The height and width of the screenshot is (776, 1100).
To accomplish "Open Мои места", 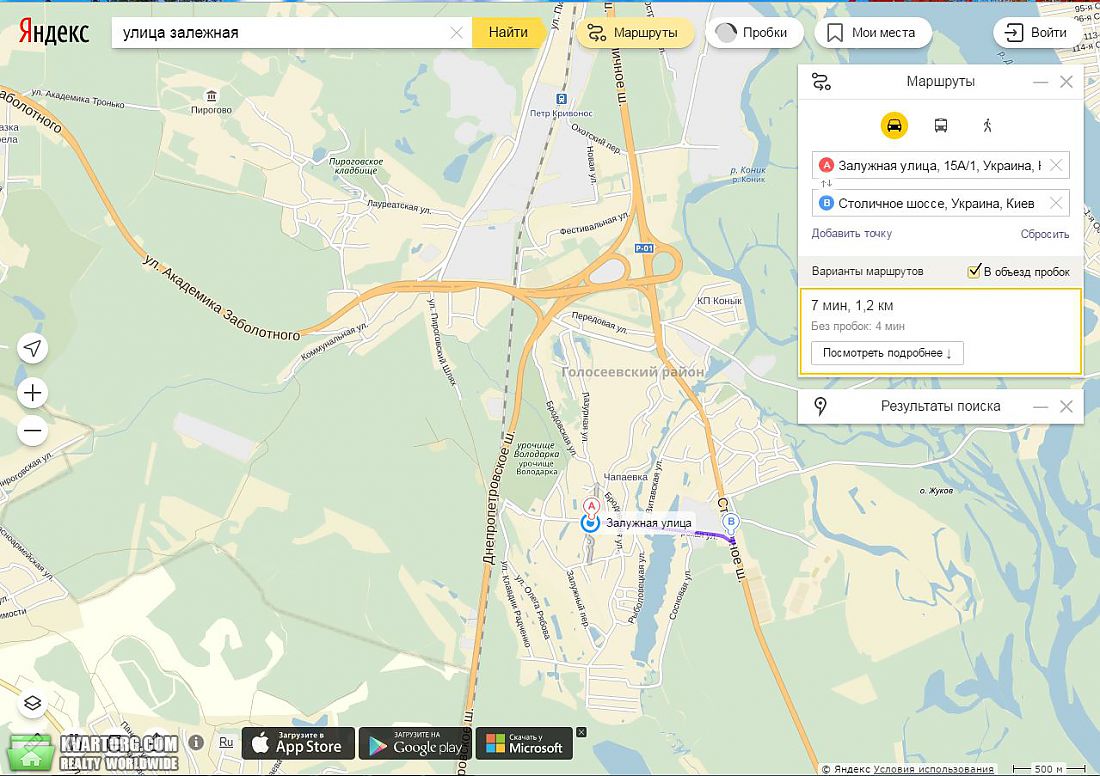I will click(x=873, y=33).
